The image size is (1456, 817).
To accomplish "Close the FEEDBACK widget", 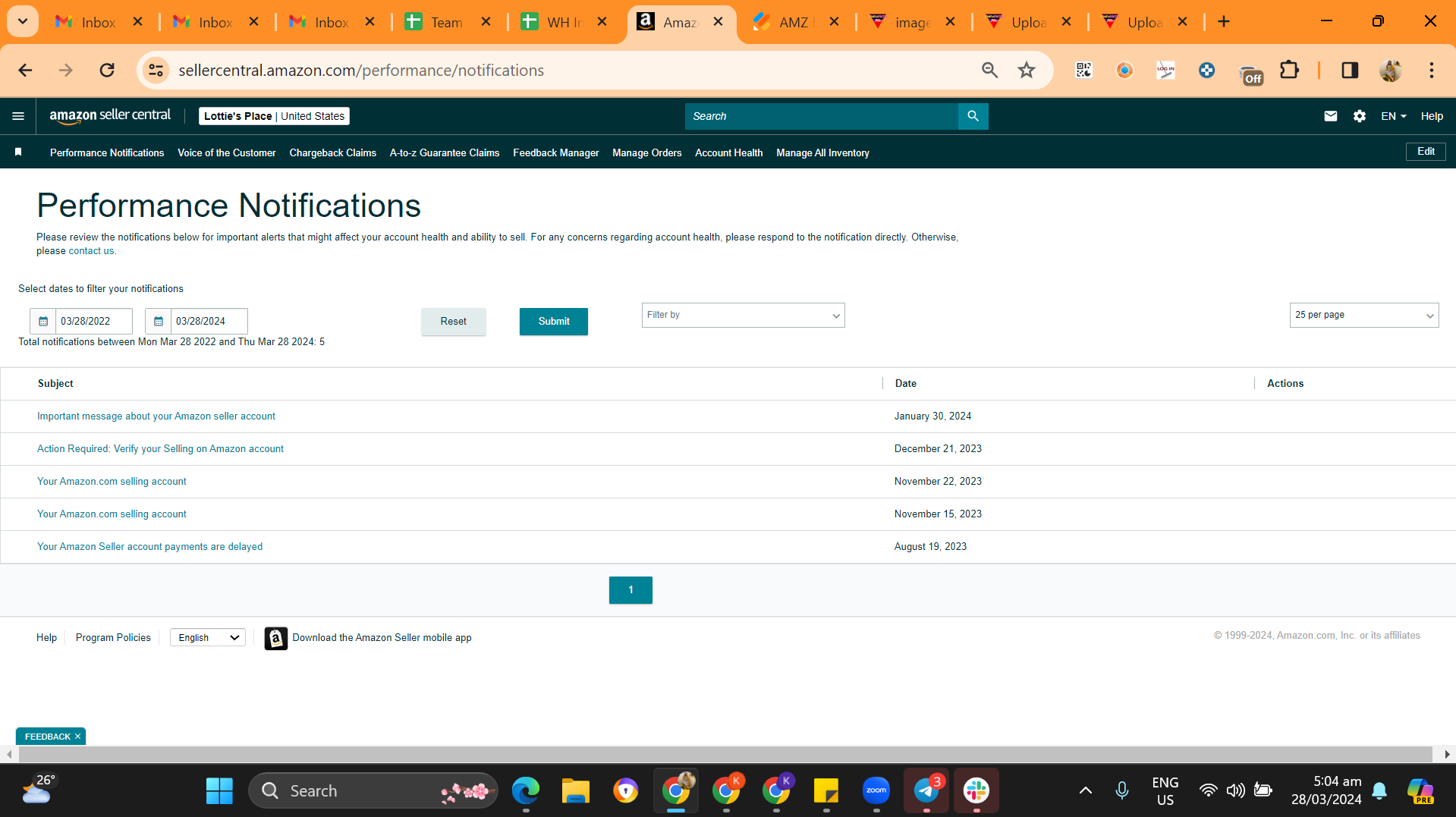I will [77, 737].
